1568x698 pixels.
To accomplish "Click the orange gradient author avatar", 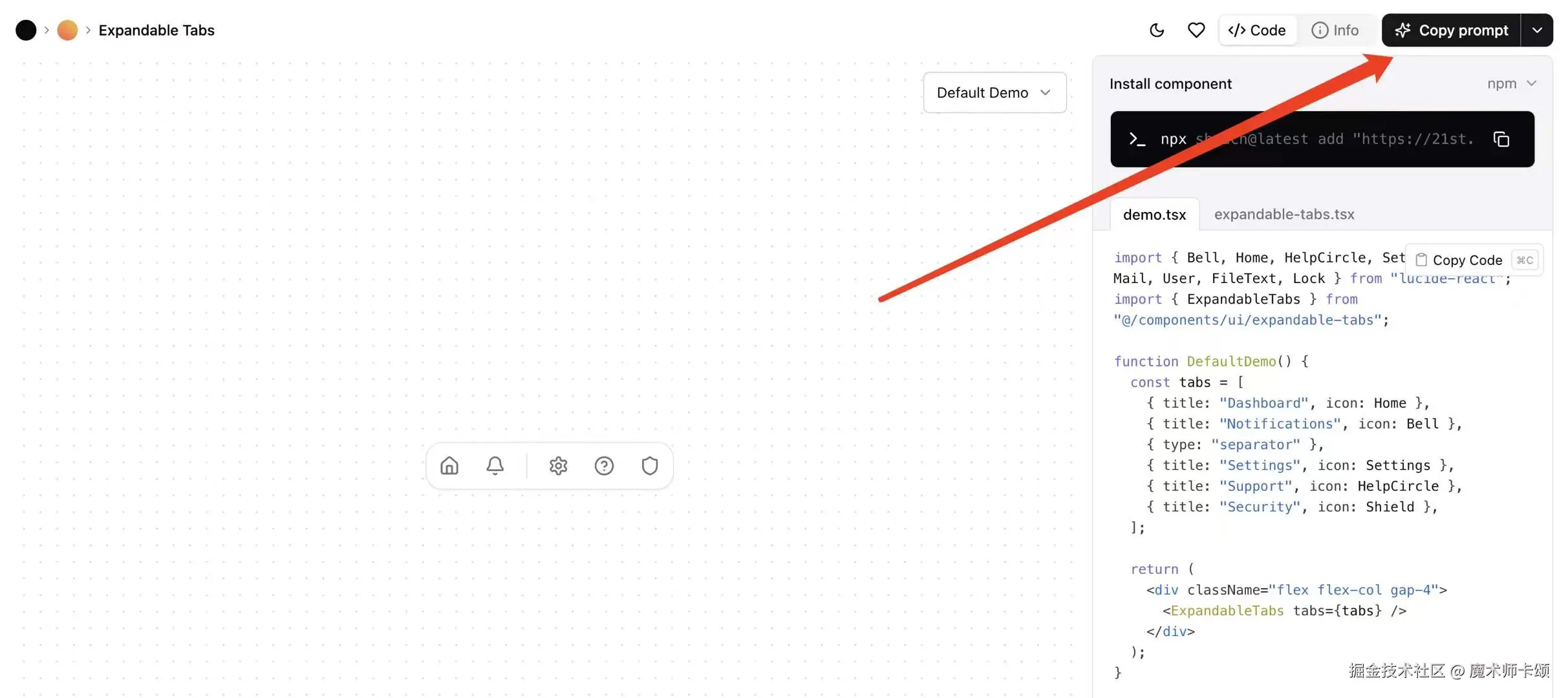I will (67, 30).
